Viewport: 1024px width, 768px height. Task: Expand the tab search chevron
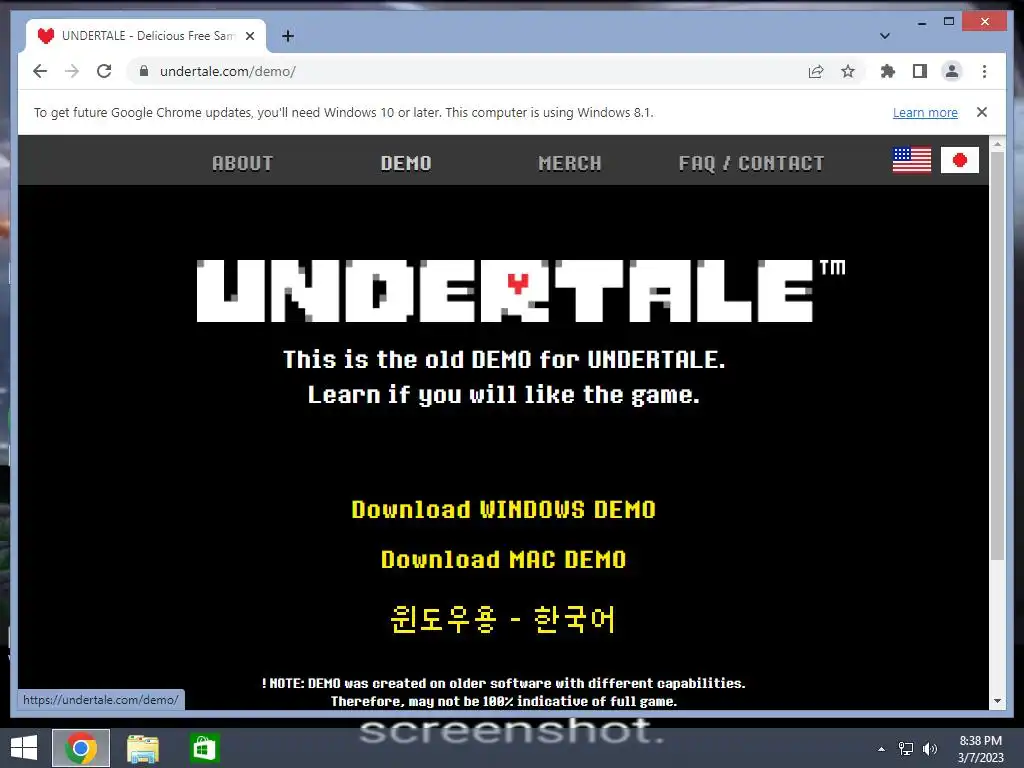884,36
